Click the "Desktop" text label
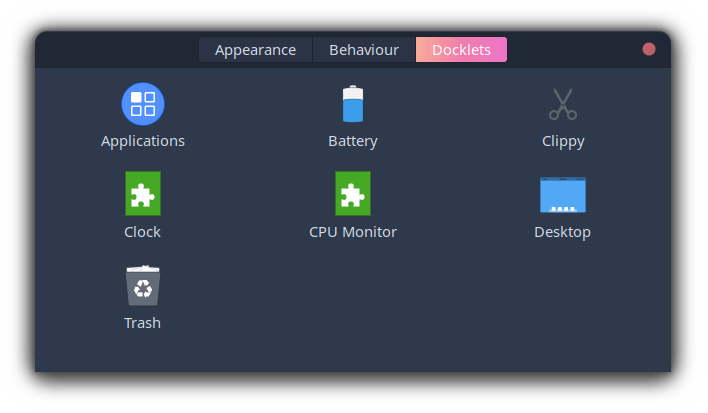 [562, 232]
